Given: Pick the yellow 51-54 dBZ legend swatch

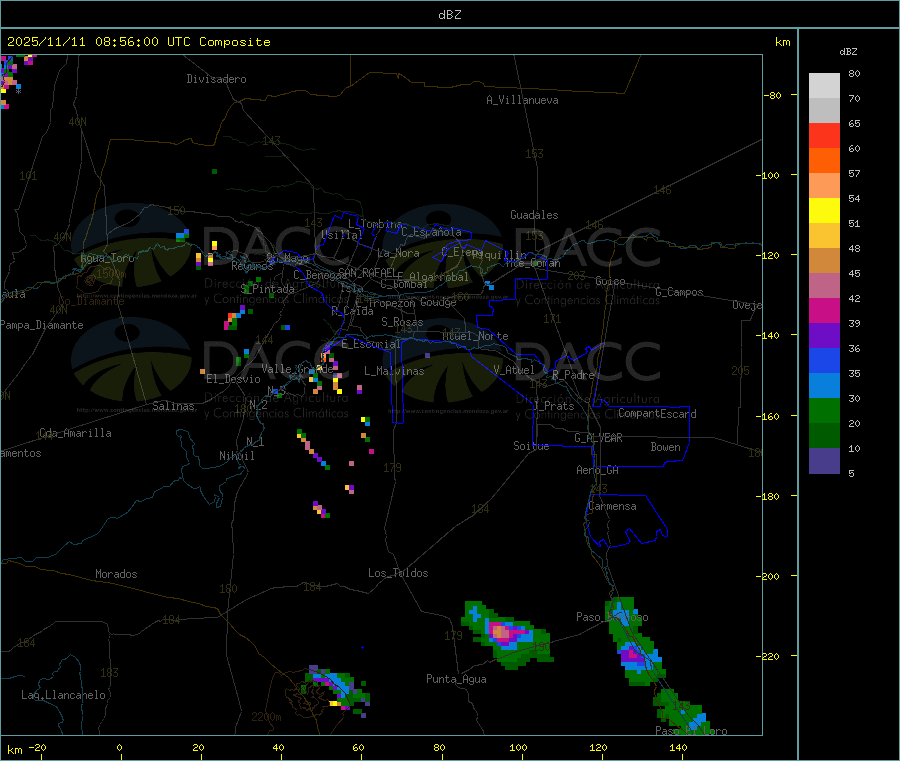Looking at the screenshot, I should 824,211.
